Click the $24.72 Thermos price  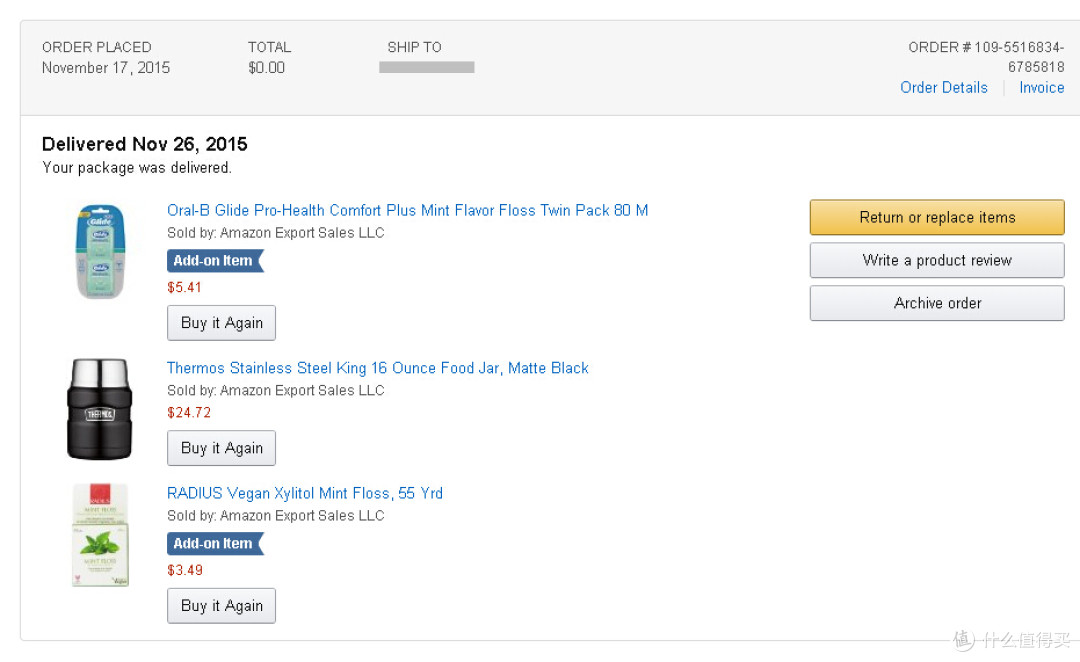[189, 413]
